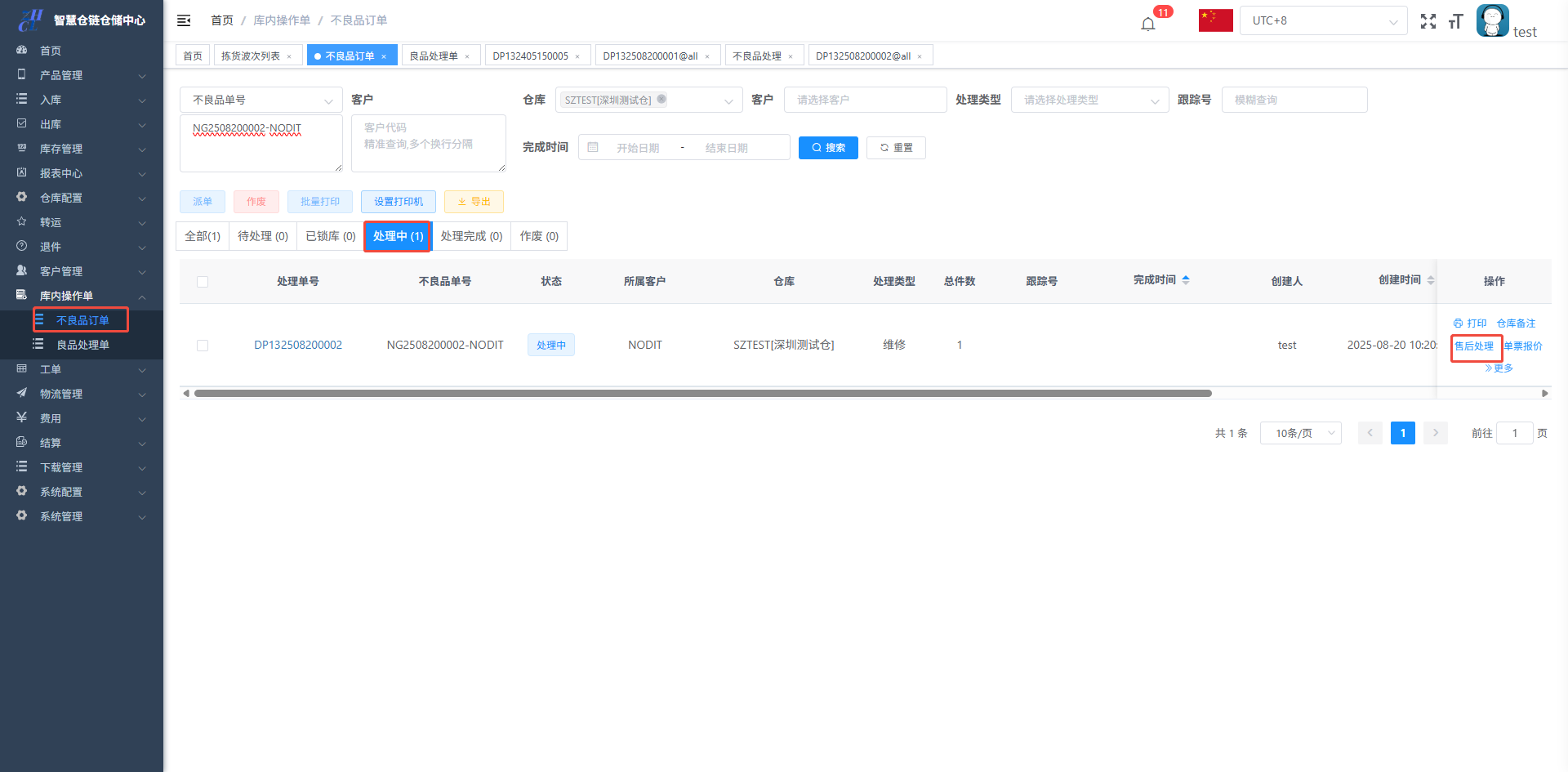Toggle the sidebar collapse hamburger icon
Viewport: 1568px width, 772px height.
pos(184,20)
